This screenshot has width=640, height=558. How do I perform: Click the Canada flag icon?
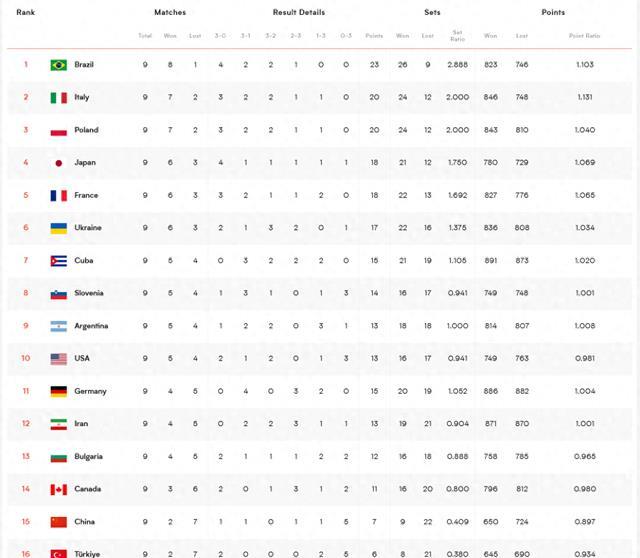click(x=59, y=489)
